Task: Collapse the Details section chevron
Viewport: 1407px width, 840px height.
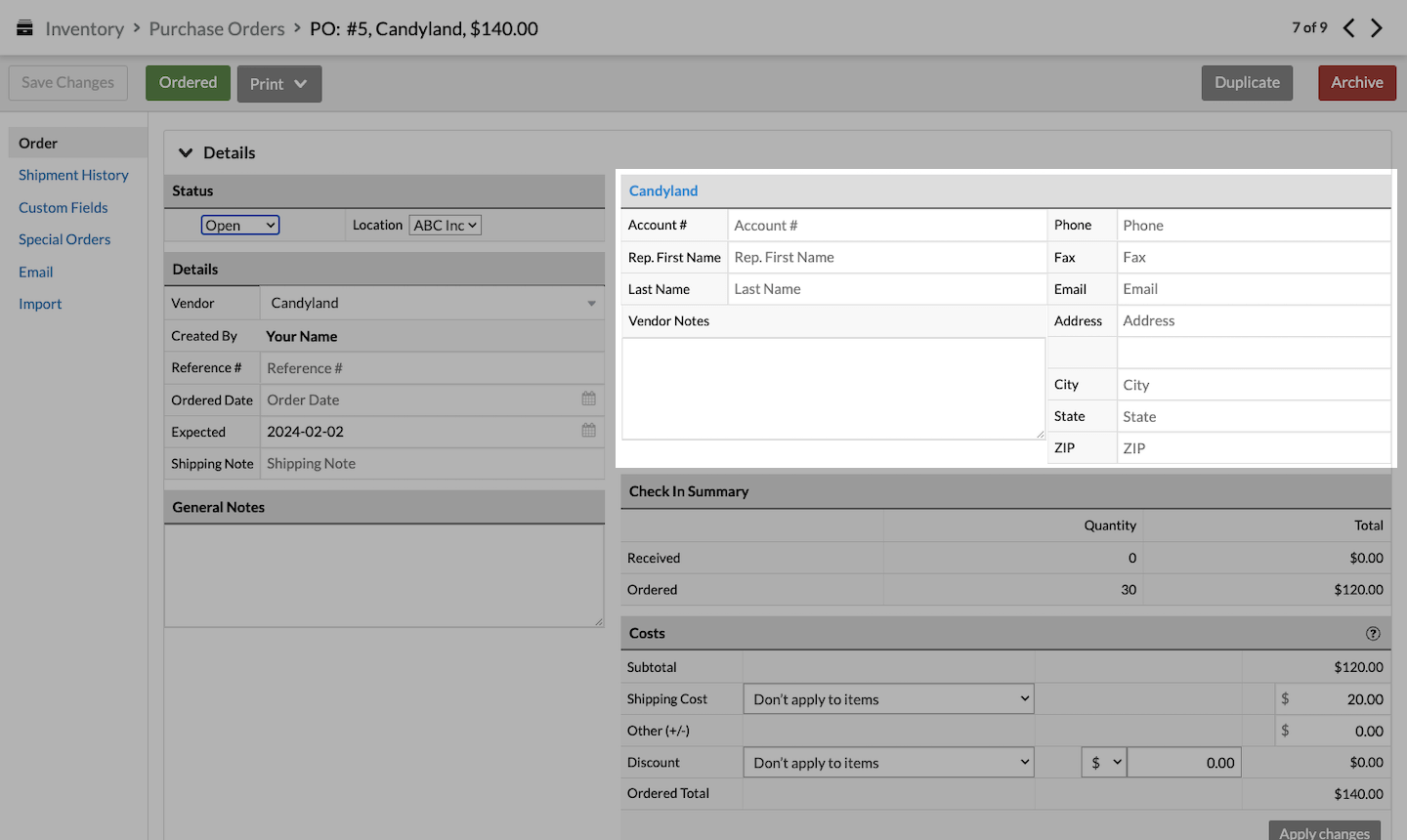Action: click(186, 152)
